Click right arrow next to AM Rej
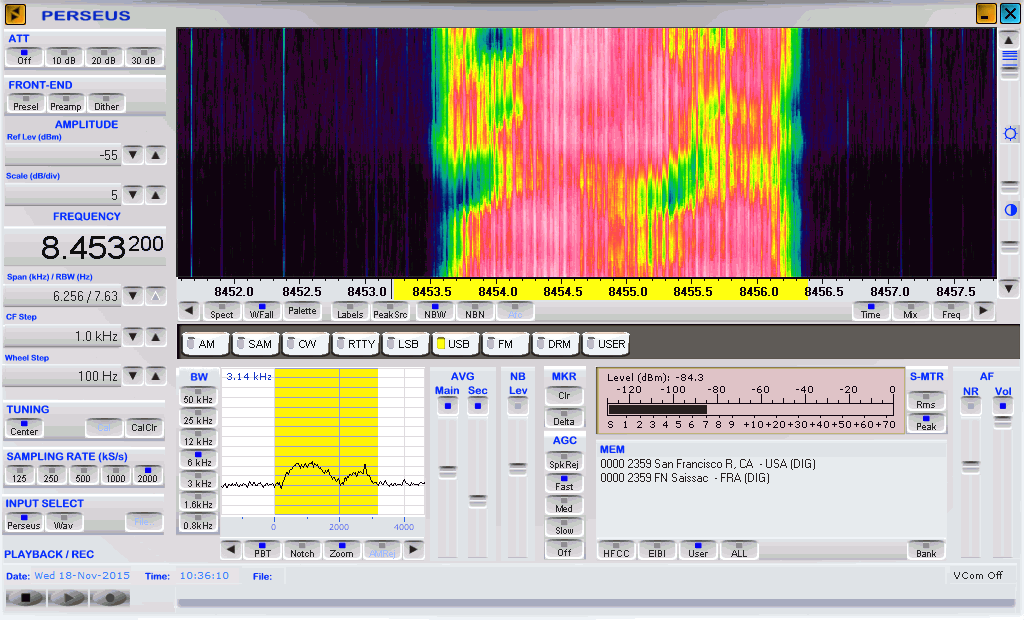This screenshot has height=620, width=1024. [413, 550]
